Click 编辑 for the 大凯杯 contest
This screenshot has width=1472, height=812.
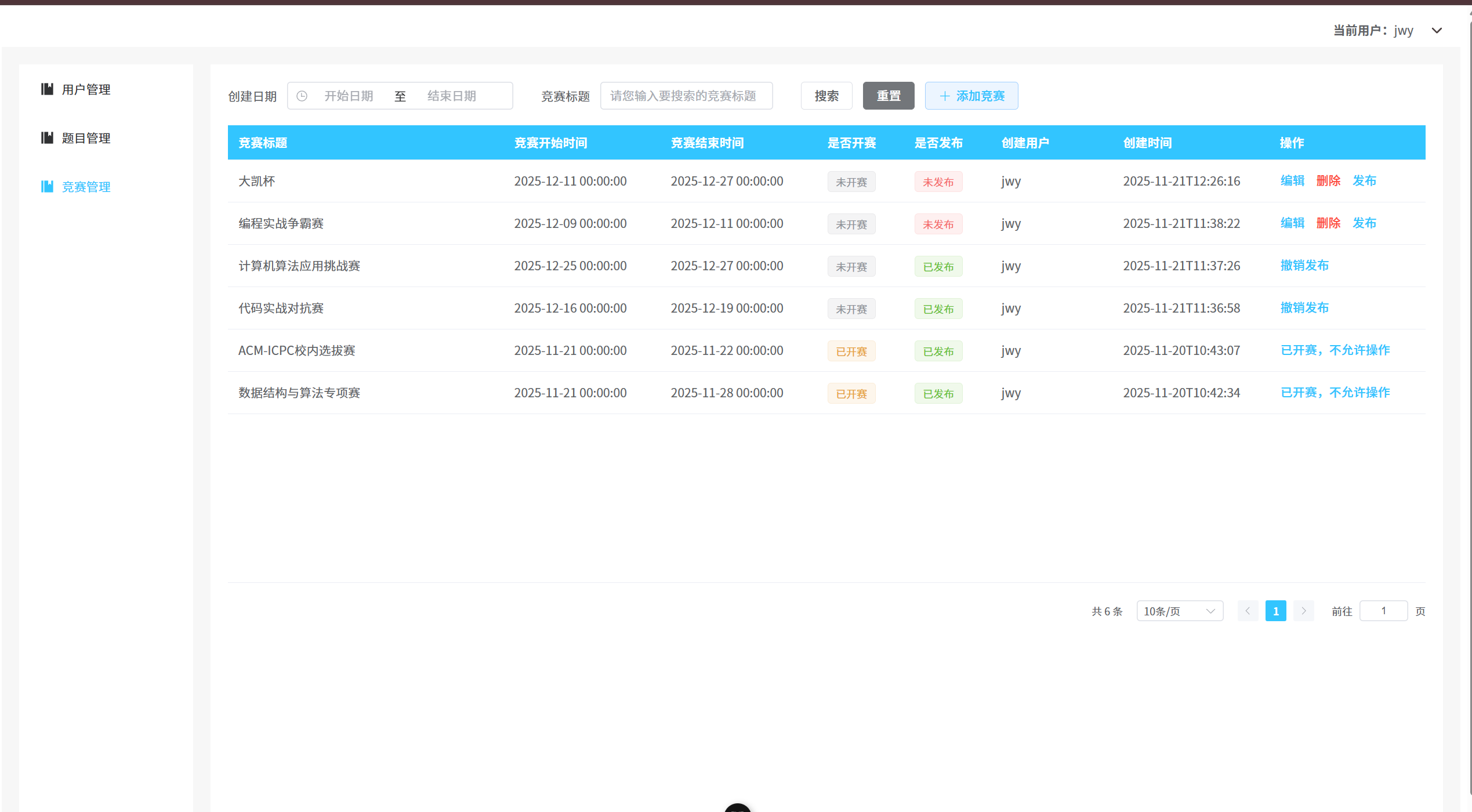(1292, 180)
